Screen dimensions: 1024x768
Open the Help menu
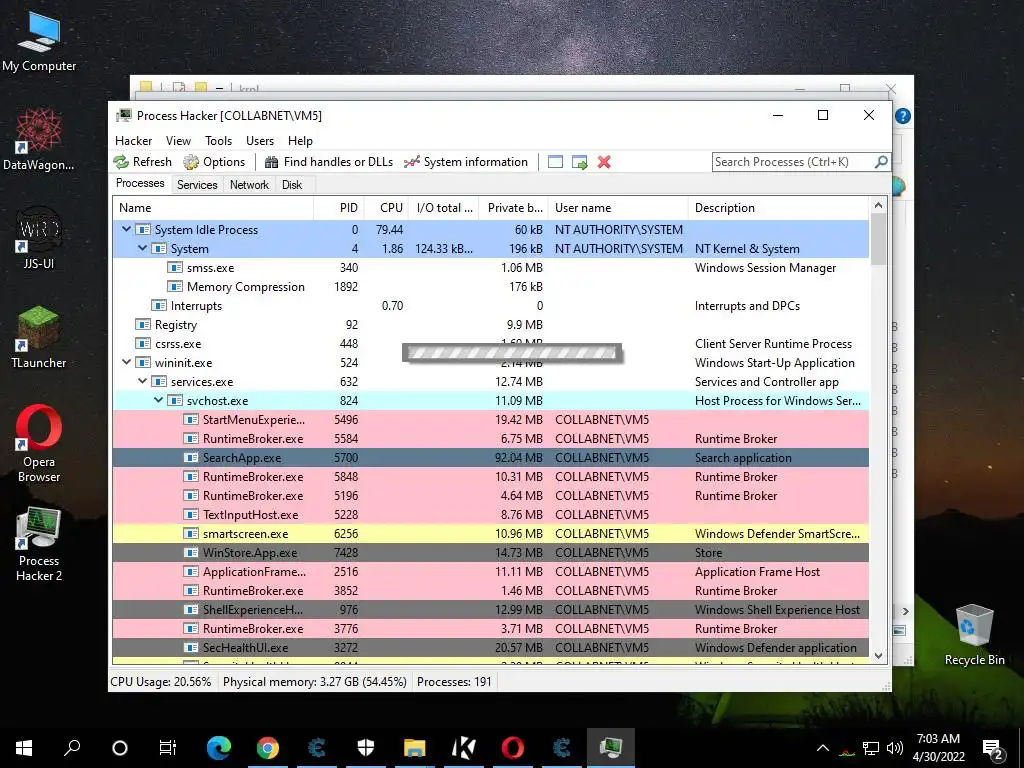(x=300, y=140)
